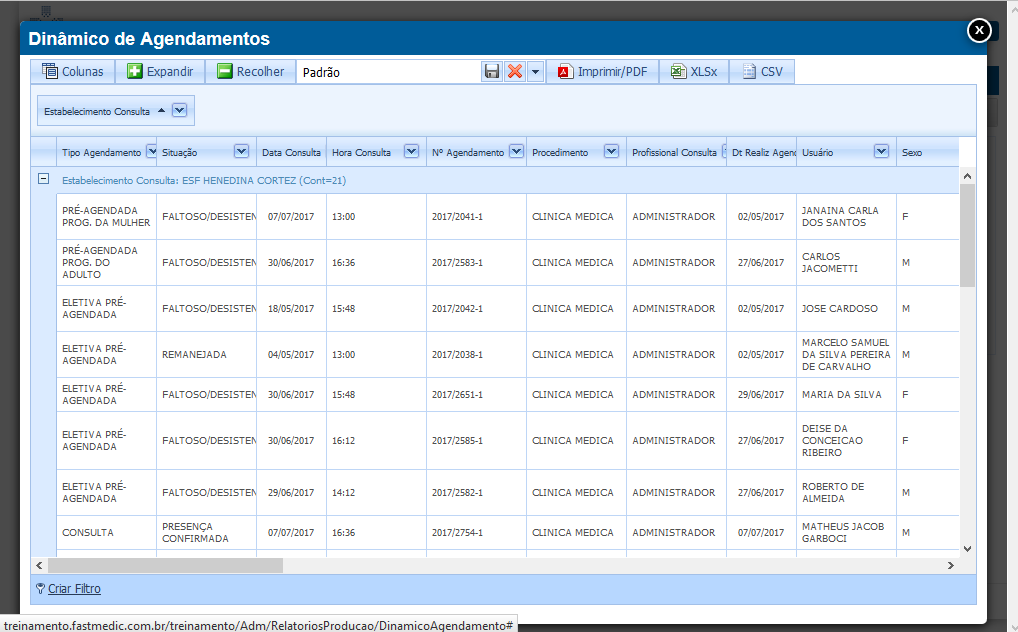
Task: Close the Dinâmico de Agendamentos dialog
Action: pyautogui.click(x=979, y=30)
